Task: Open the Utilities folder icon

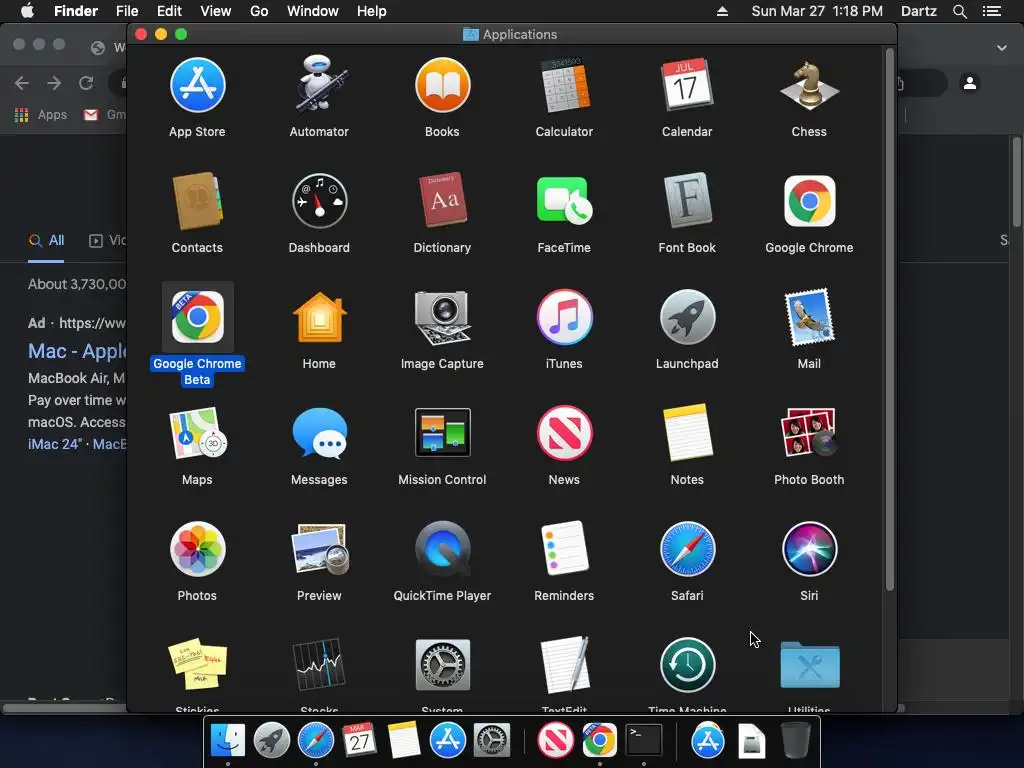Action: (x=809, y=665)
